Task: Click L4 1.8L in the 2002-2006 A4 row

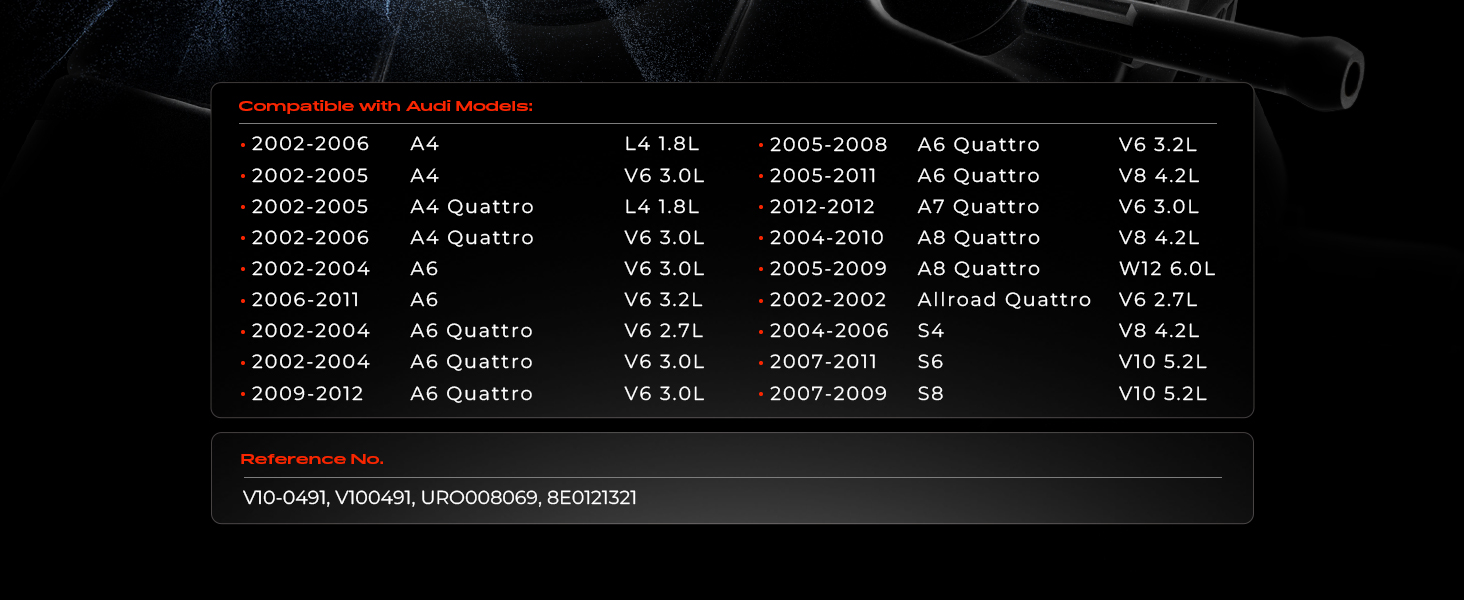Action: coord(662,145)
